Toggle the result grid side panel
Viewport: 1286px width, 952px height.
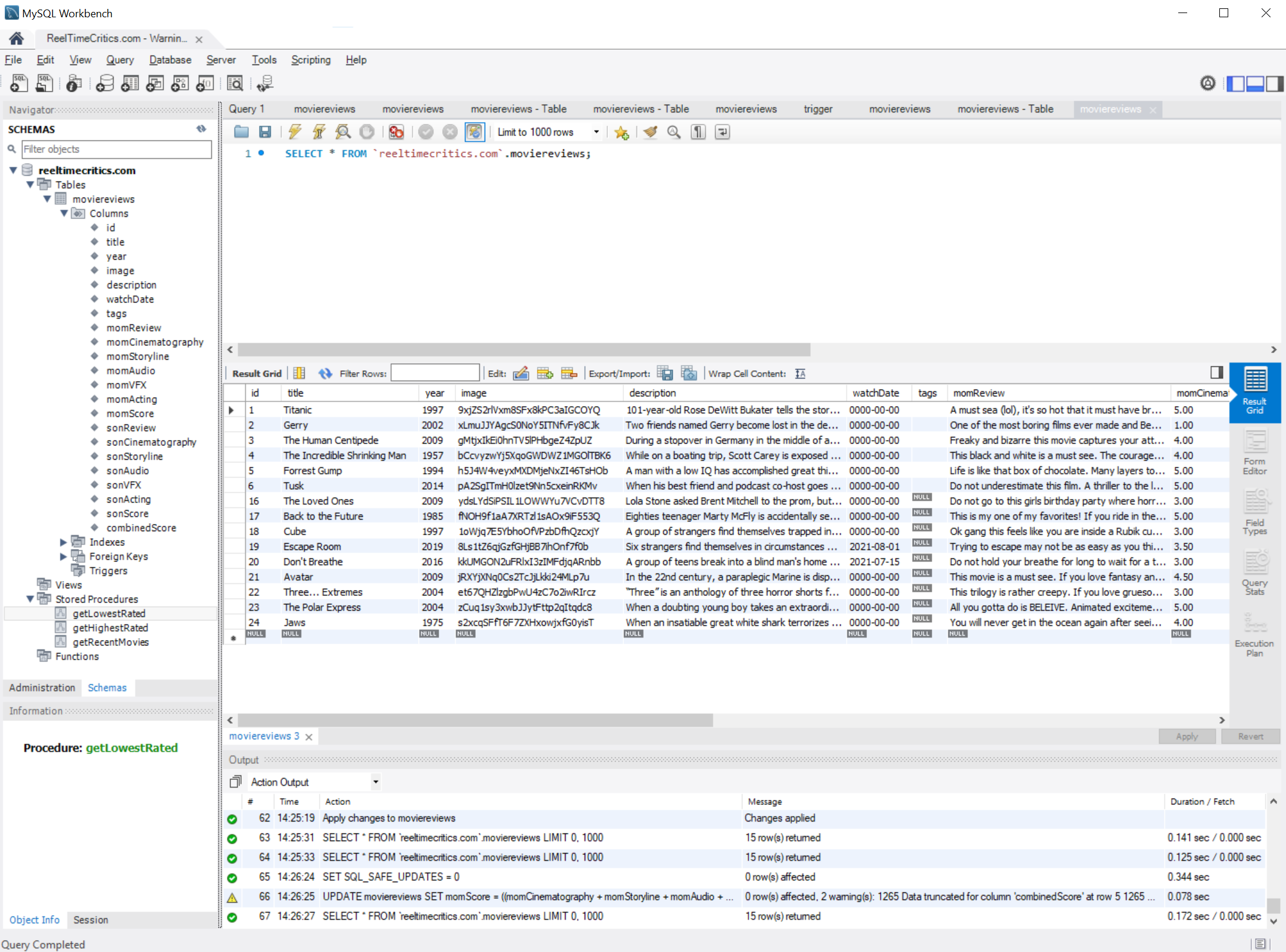(x=1217, y=372)
